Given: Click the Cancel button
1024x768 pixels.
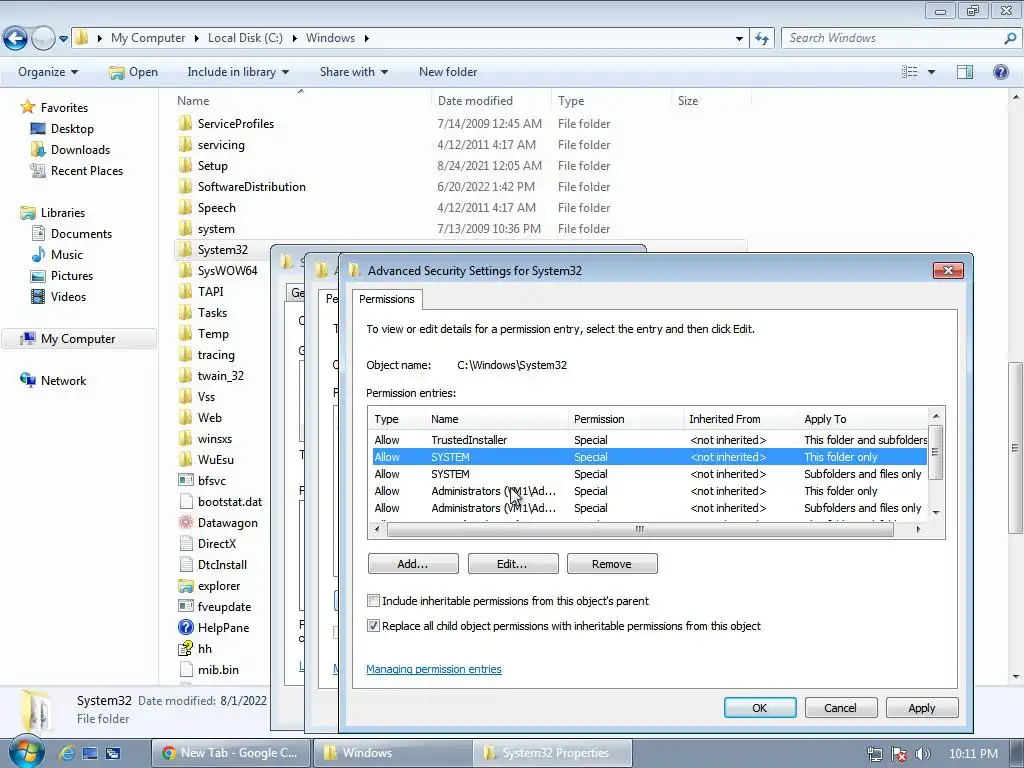Looking at the screenshot, I should (840, 707).
